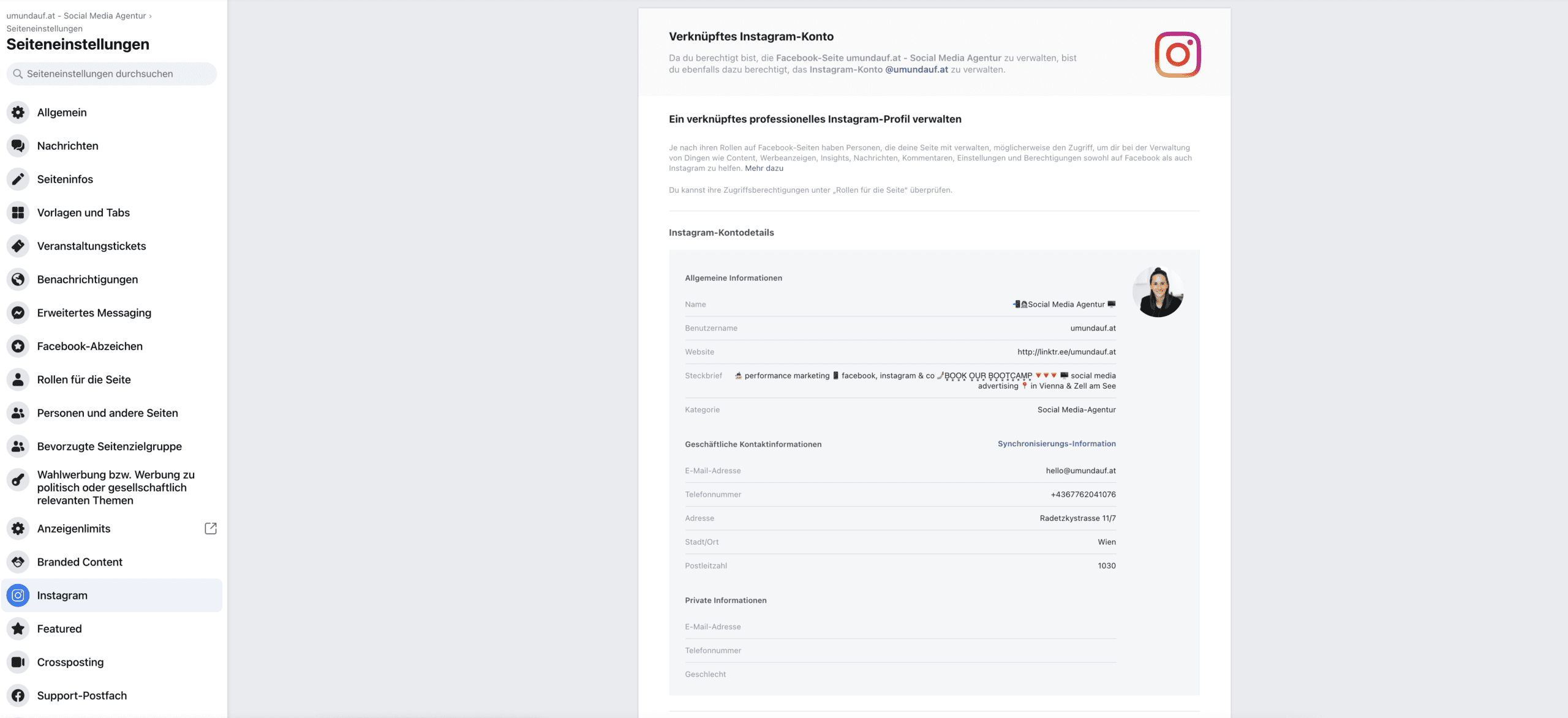
Task: Open Bevorzugte Seitenzielgruppe
Action: click(111, 446)
